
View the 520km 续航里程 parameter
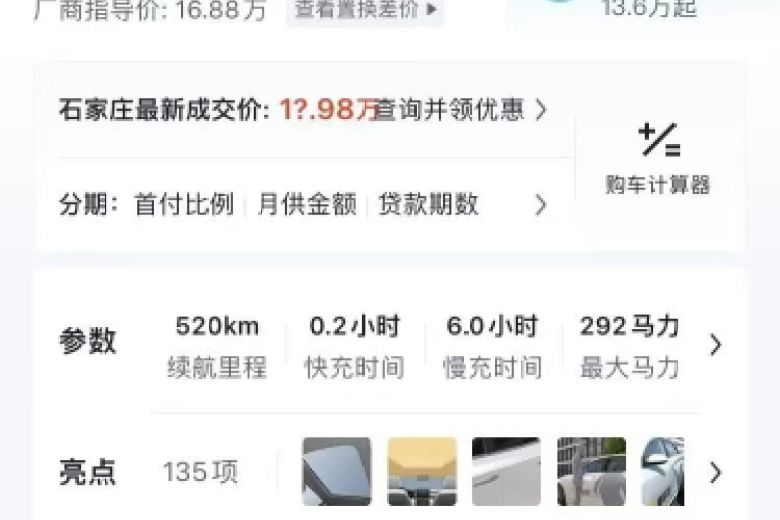tap(217, 347)
